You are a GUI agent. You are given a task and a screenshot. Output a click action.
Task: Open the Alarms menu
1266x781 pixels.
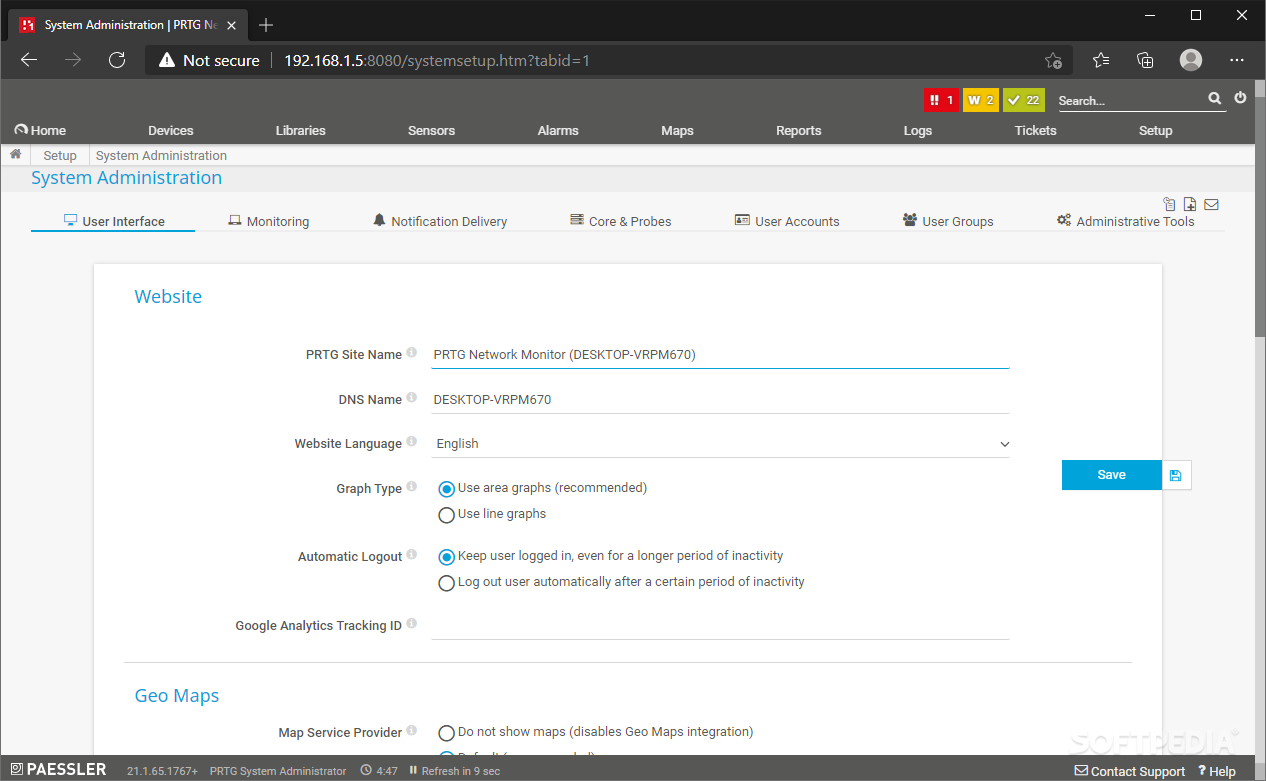coord(558,130)
